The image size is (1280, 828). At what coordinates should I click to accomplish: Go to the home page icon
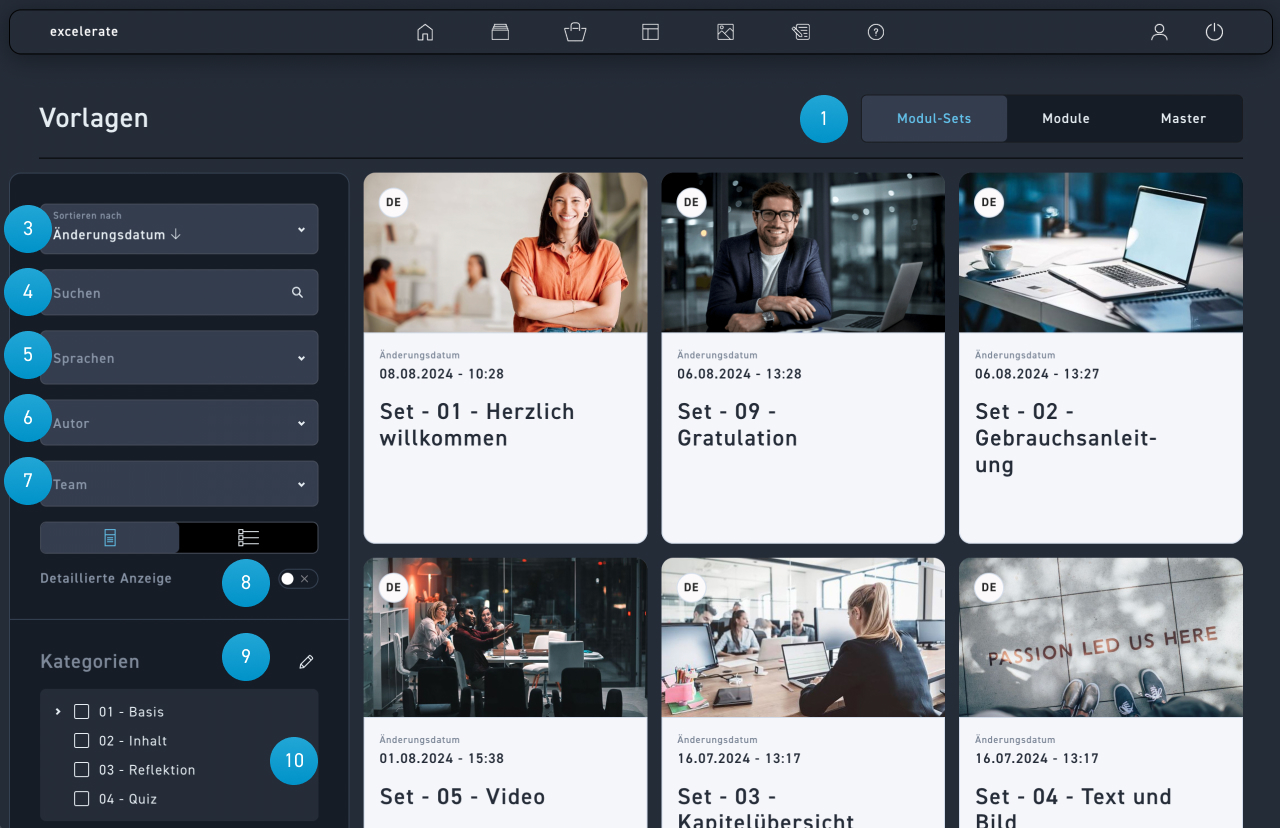coord(425,32)
